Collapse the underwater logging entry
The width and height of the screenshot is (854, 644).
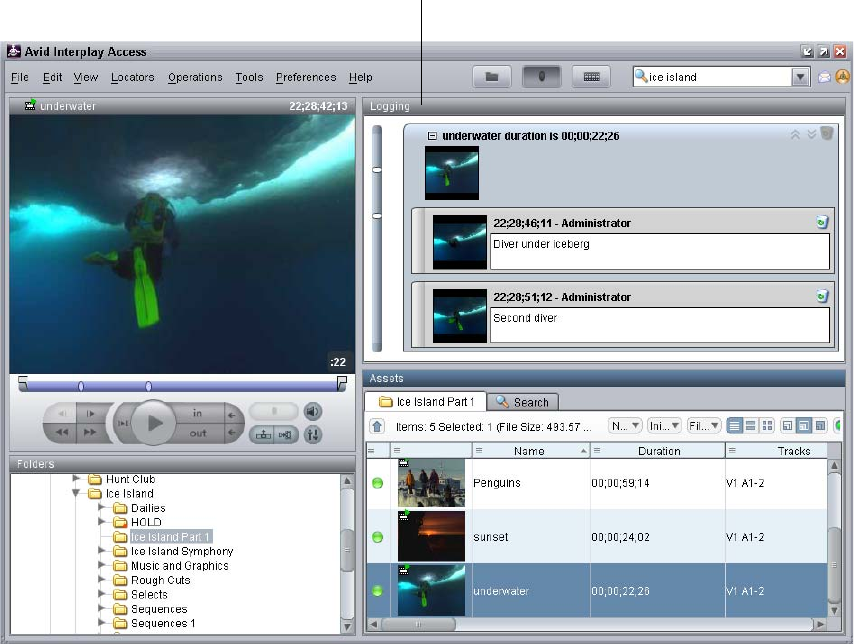432,136
